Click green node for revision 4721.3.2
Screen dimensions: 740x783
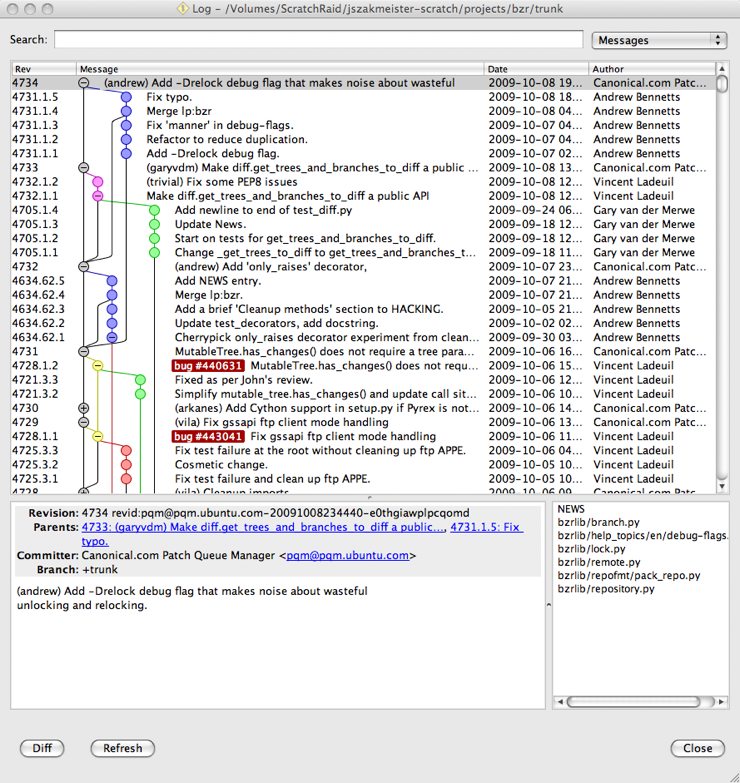(140, 394)
